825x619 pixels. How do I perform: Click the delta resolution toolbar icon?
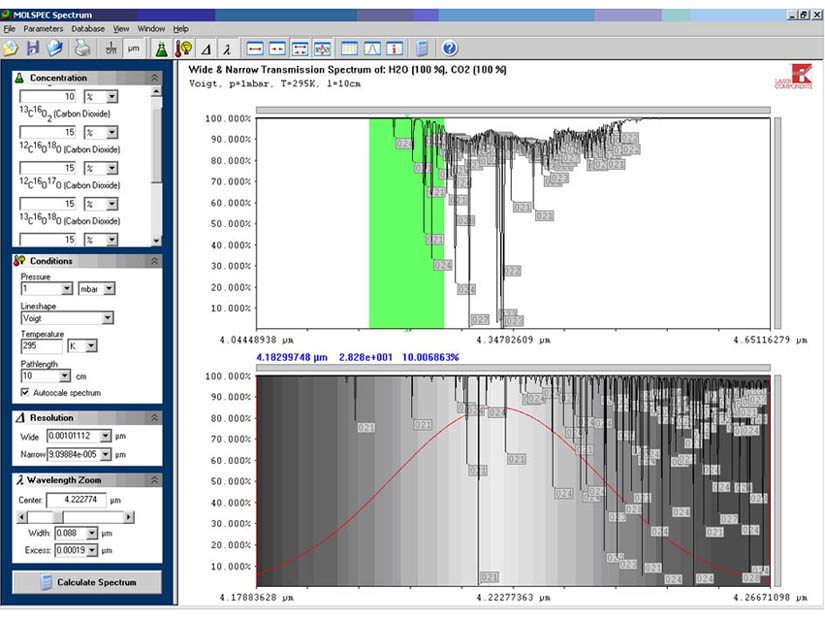[x=206, y=48]
